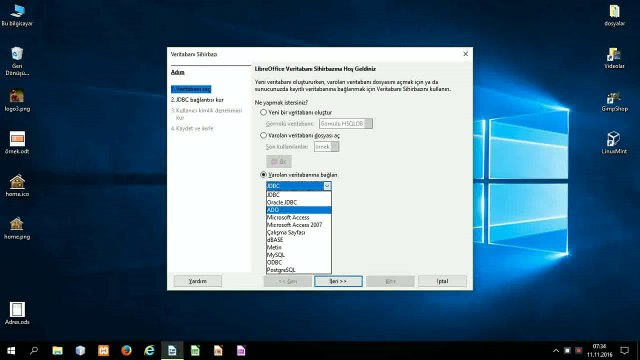Switch to LibreOffice Writer taskbar icon
This screenshot has width=640, height=360.
tap(172, 351)
